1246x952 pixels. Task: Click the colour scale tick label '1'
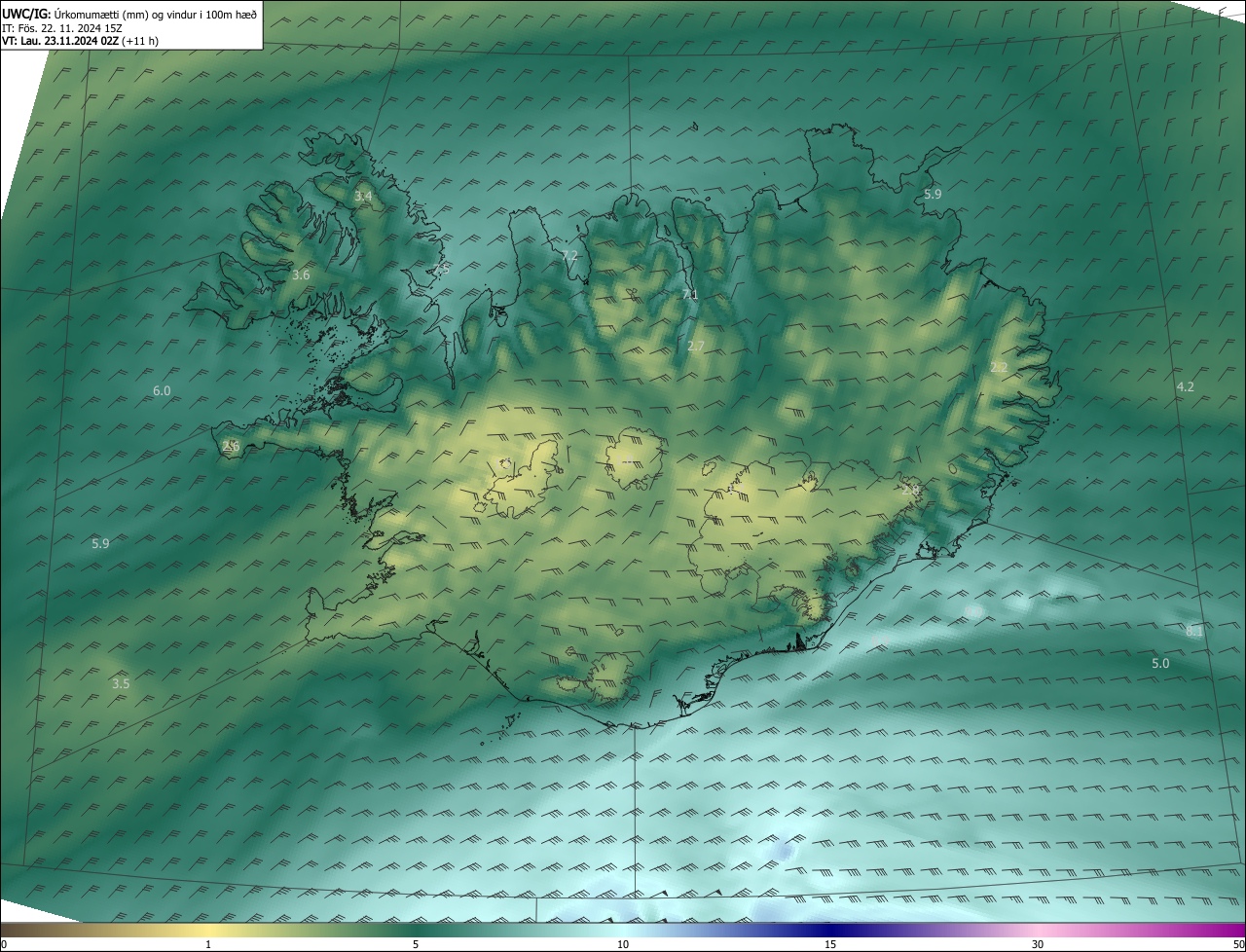[x=208, y=944]
